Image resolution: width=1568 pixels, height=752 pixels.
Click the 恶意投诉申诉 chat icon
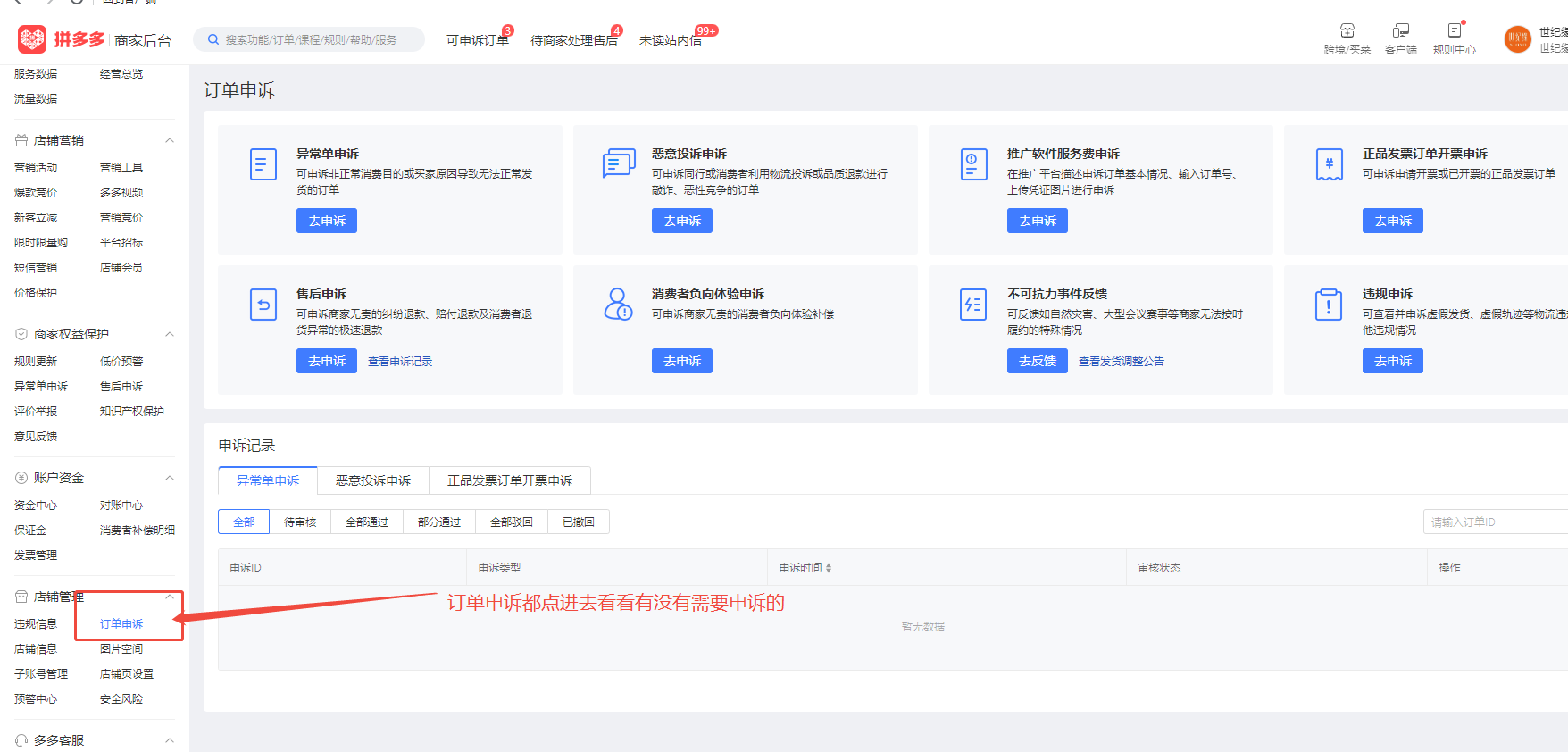(619, 164)
